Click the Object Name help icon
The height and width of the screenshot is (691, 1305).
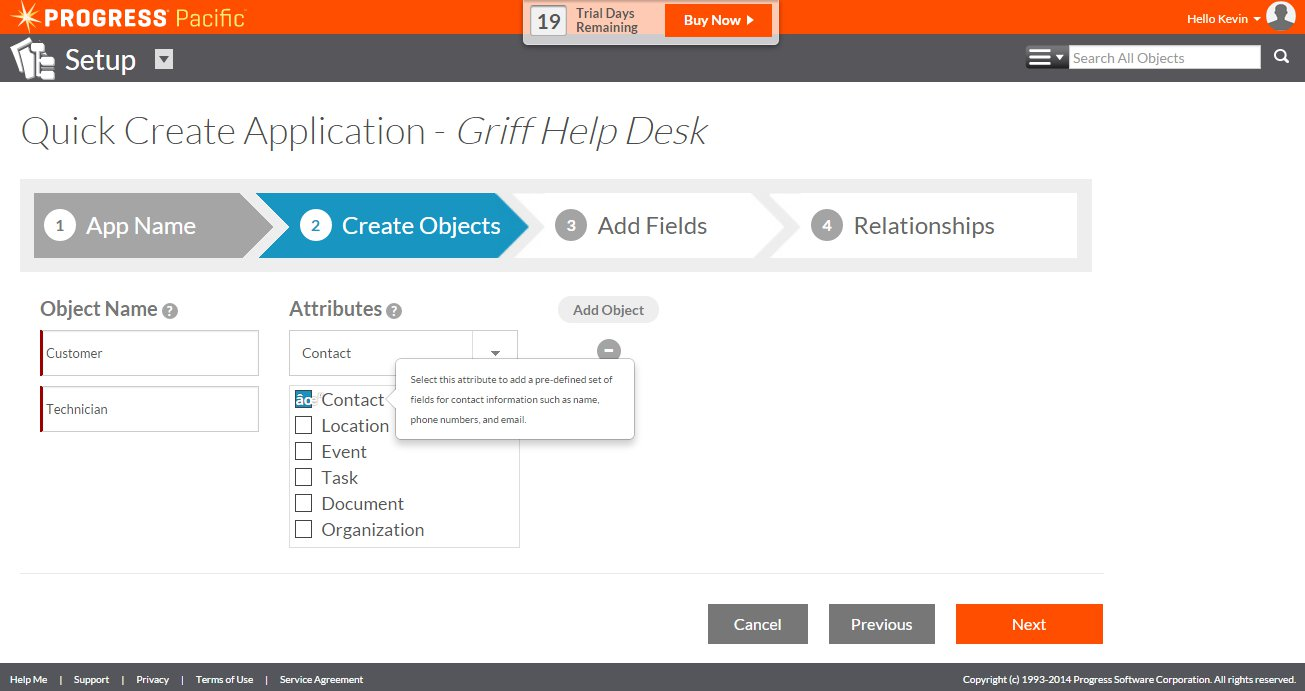[x=170, y=311]
